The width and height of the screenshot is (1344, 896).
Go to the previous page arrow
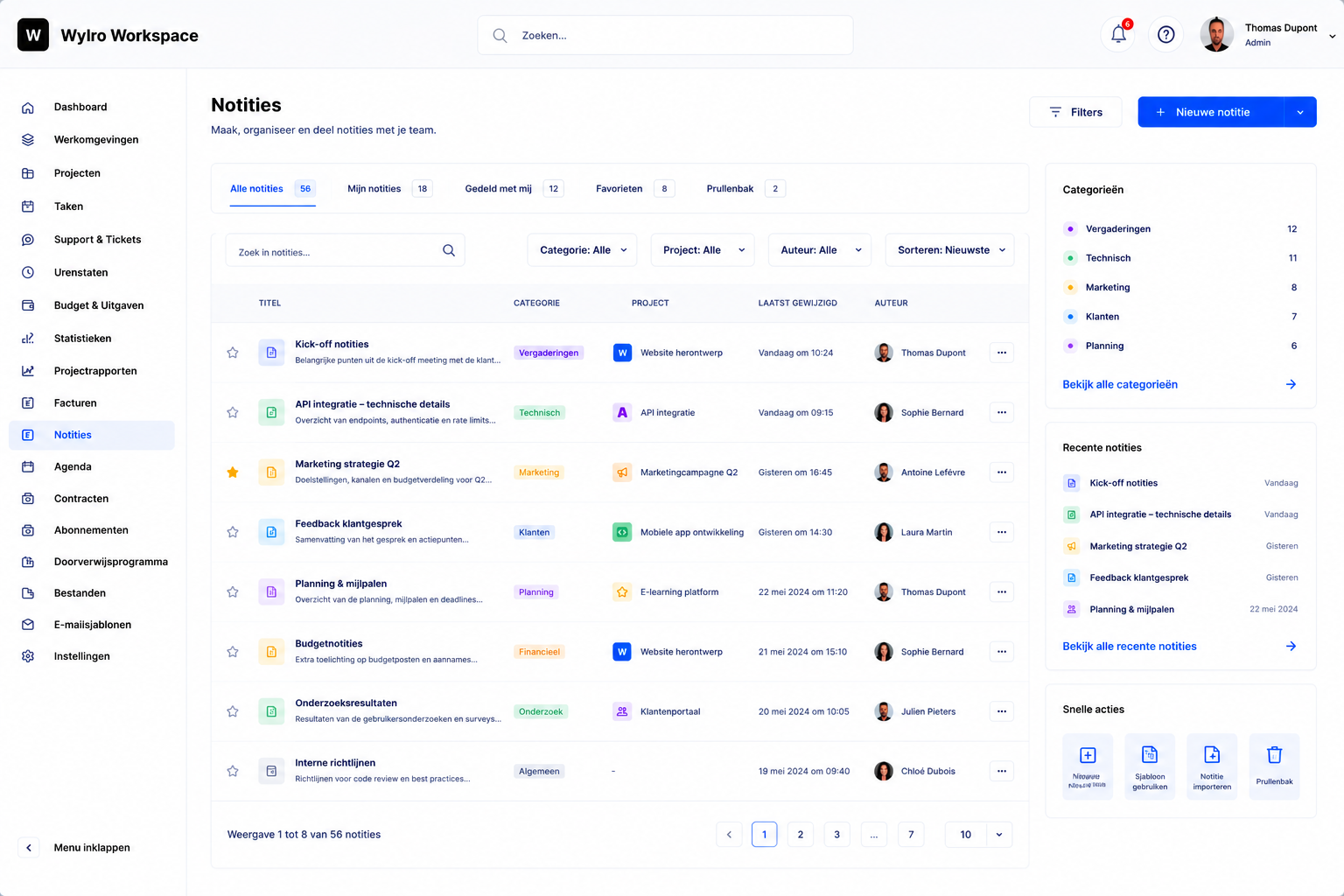point(729,834)
